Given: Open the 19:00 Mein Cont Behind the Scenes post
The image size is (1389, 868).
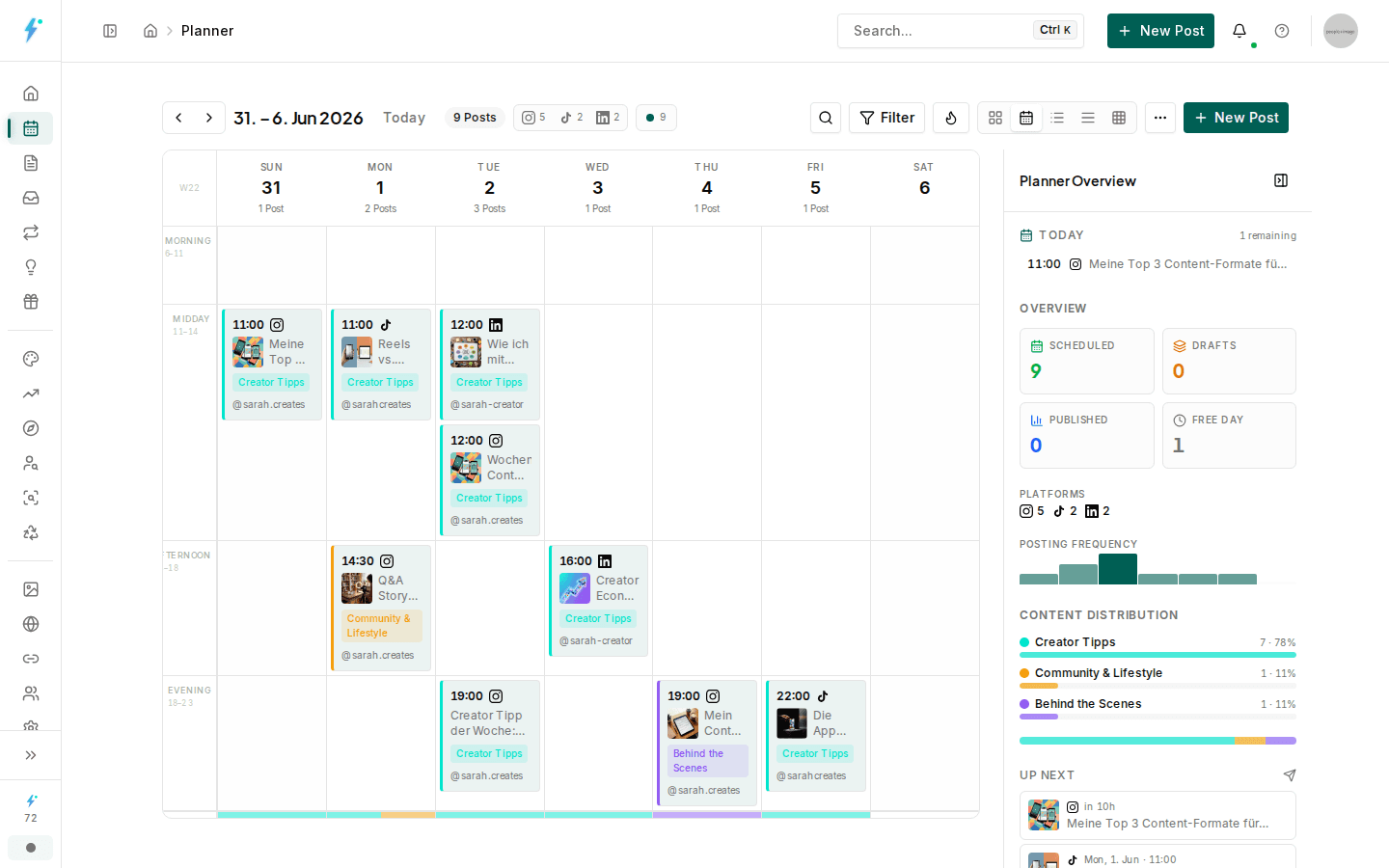Looking at the screenshot, I should (x=707, y=743).
